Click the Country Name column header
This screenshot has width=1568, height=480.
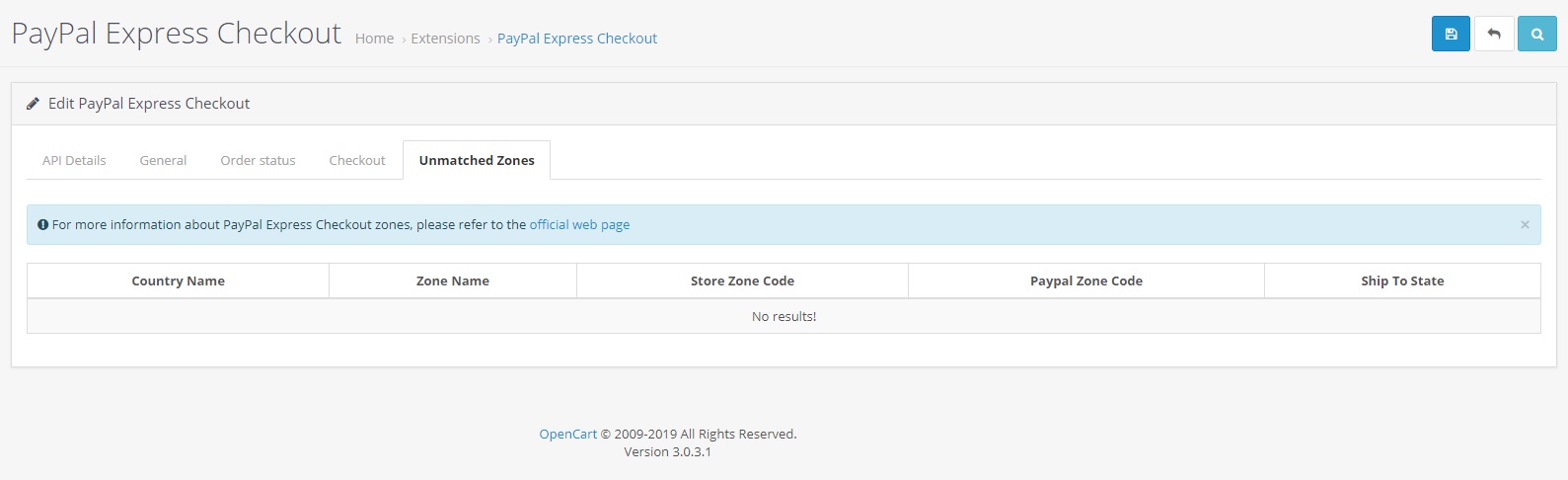coord(179,281)
